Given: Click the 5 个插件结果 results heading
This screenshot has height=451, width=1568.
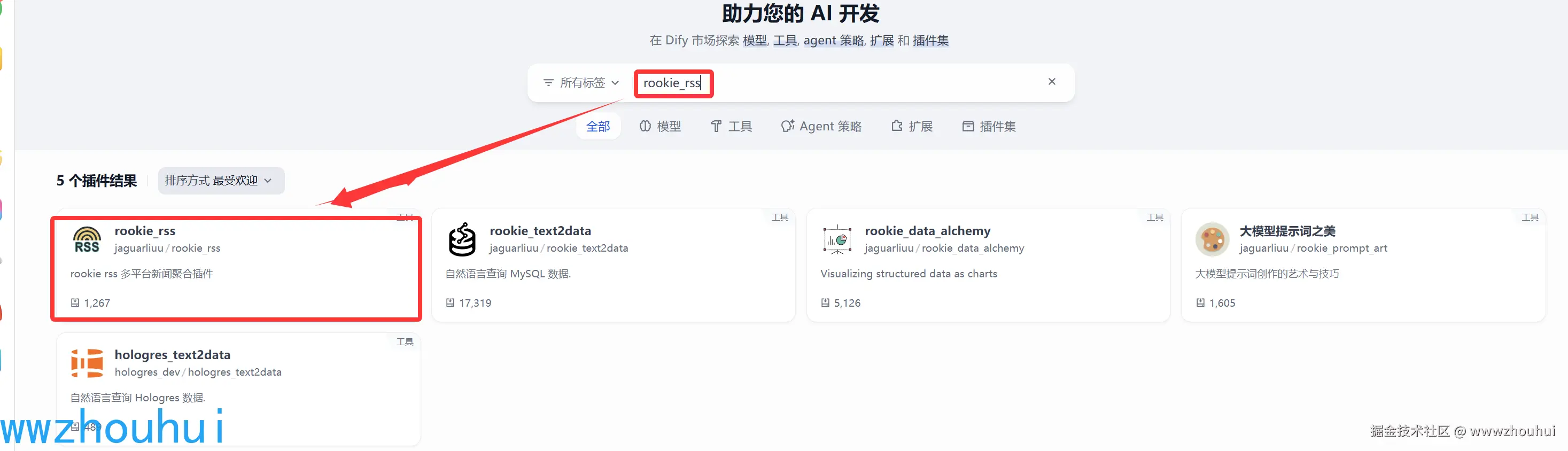Looking at the screenshot, I should 97,181.
